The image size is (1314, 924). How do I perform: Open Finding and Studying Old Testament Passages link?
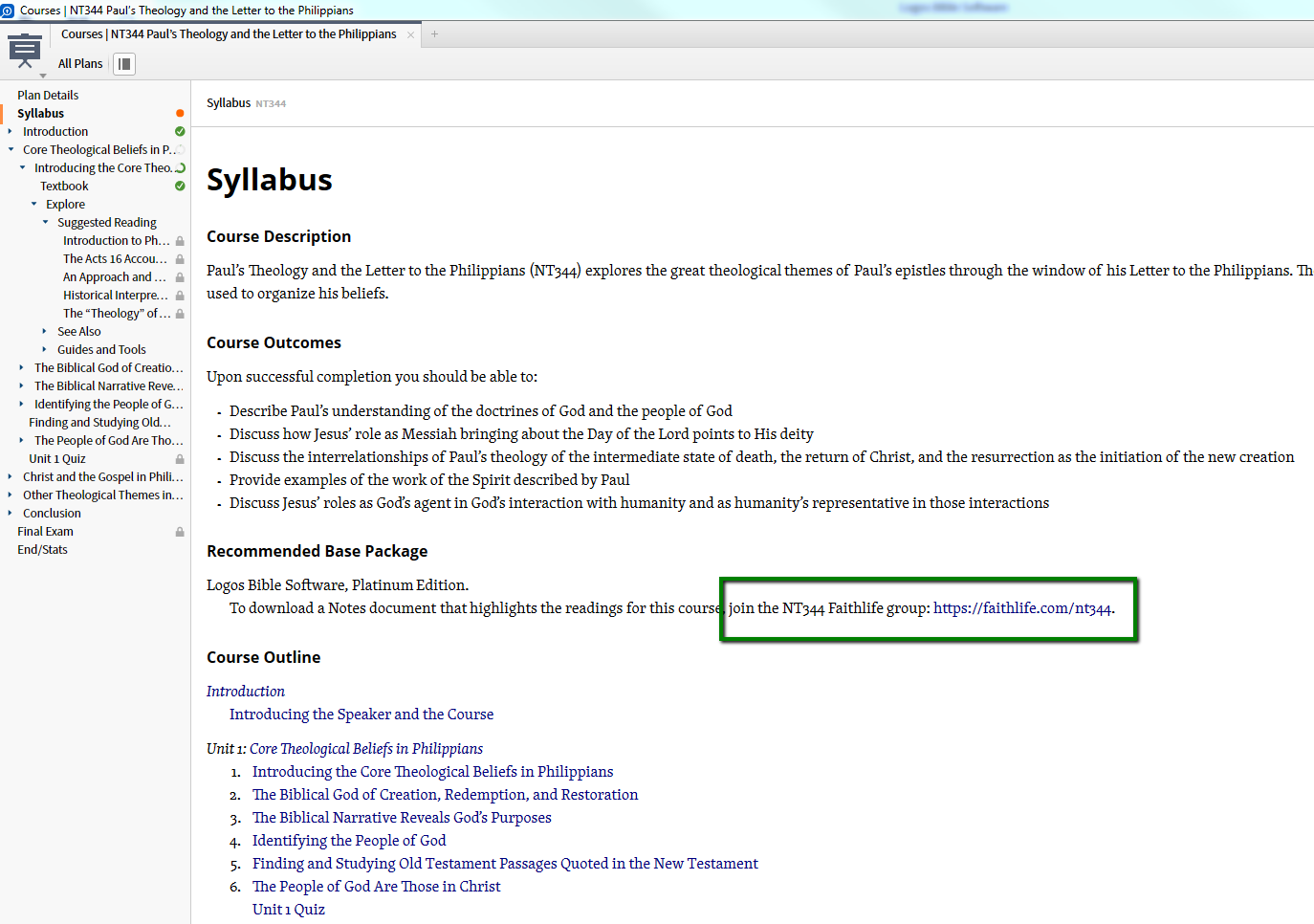point(505,864)
